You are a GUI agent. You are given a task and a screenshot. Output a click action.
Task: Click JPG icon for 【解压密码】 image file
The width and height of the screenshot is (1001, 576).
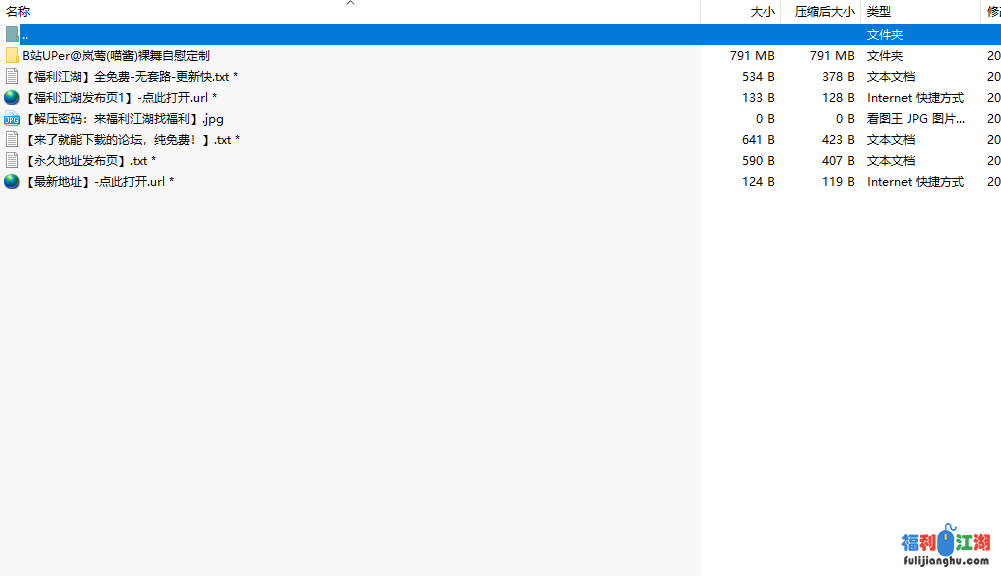click(12, 119)
